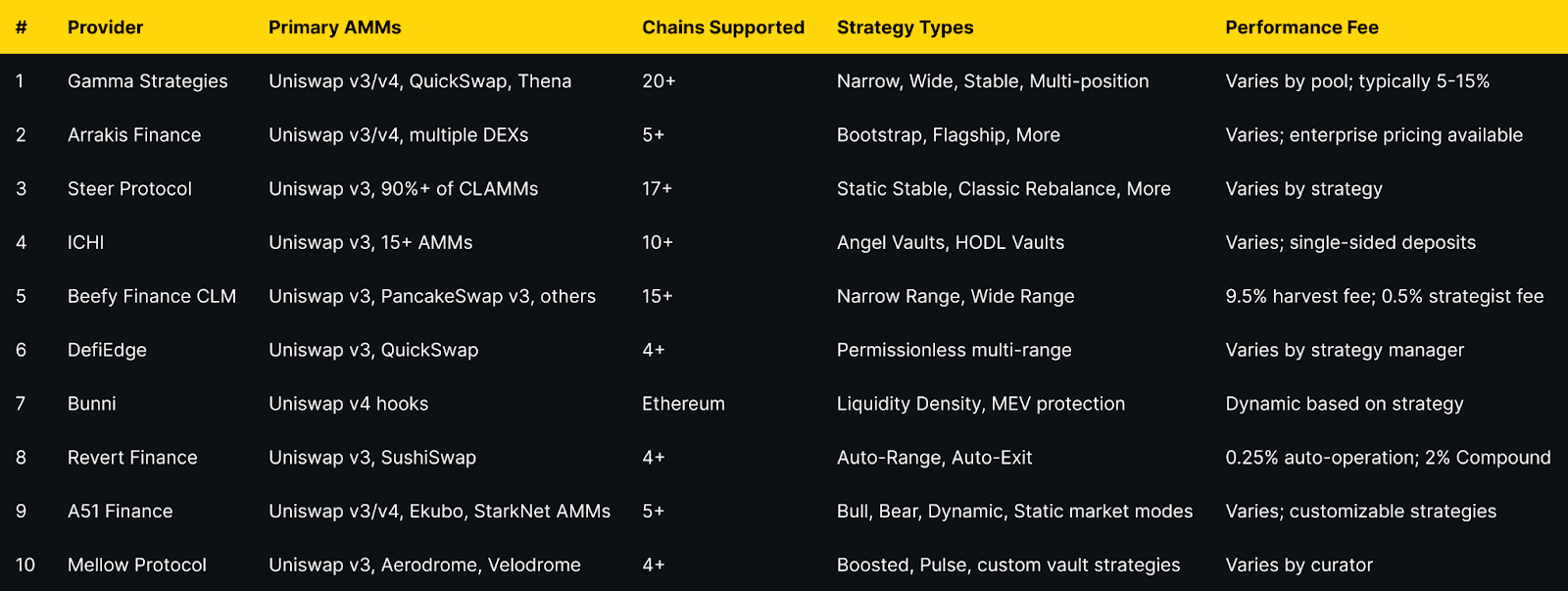
Task: Select Arrakis Finance in the provider list
Action: 134,135
